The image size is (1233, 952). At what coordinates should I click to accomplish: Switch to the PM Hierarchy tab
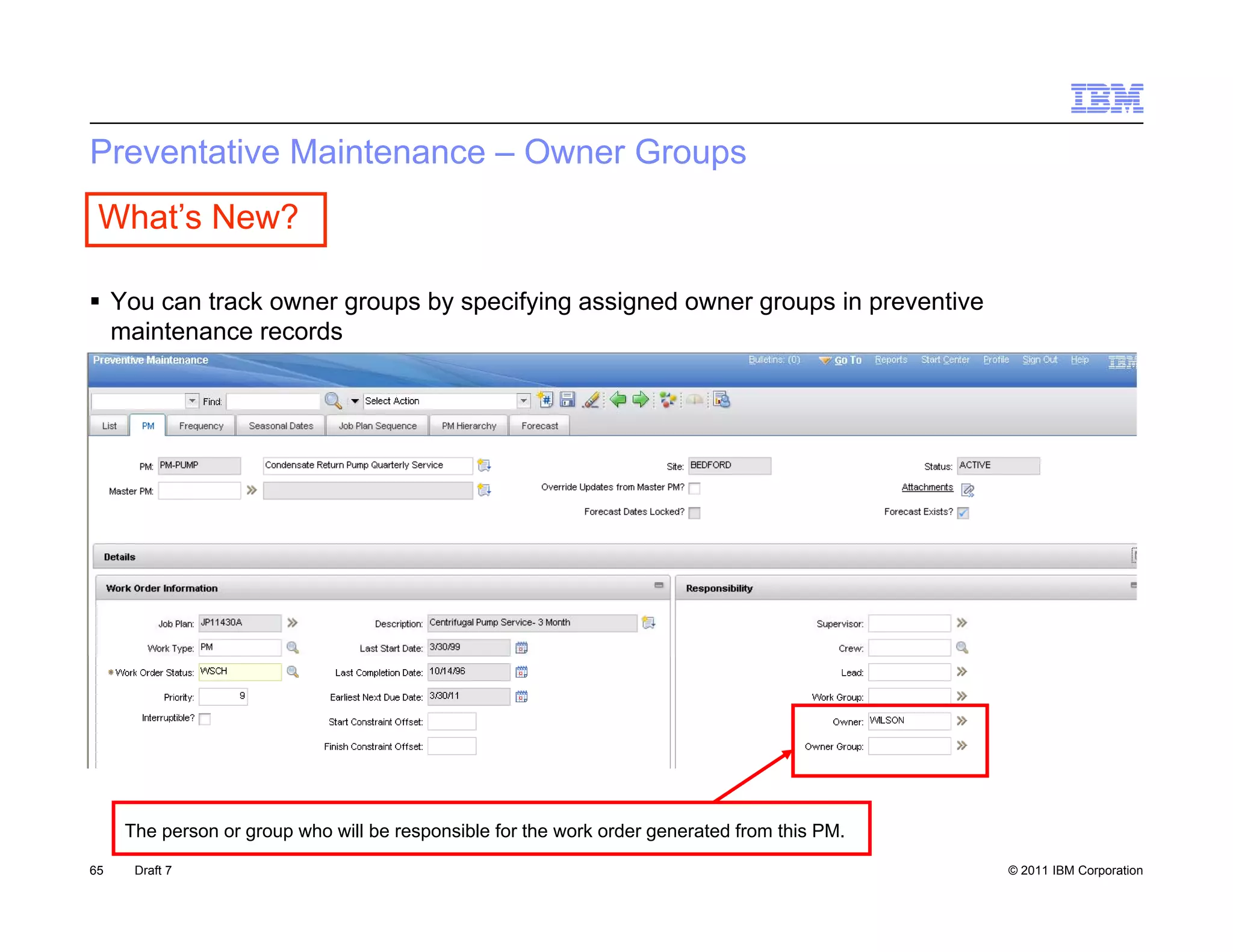pos(469,425)
